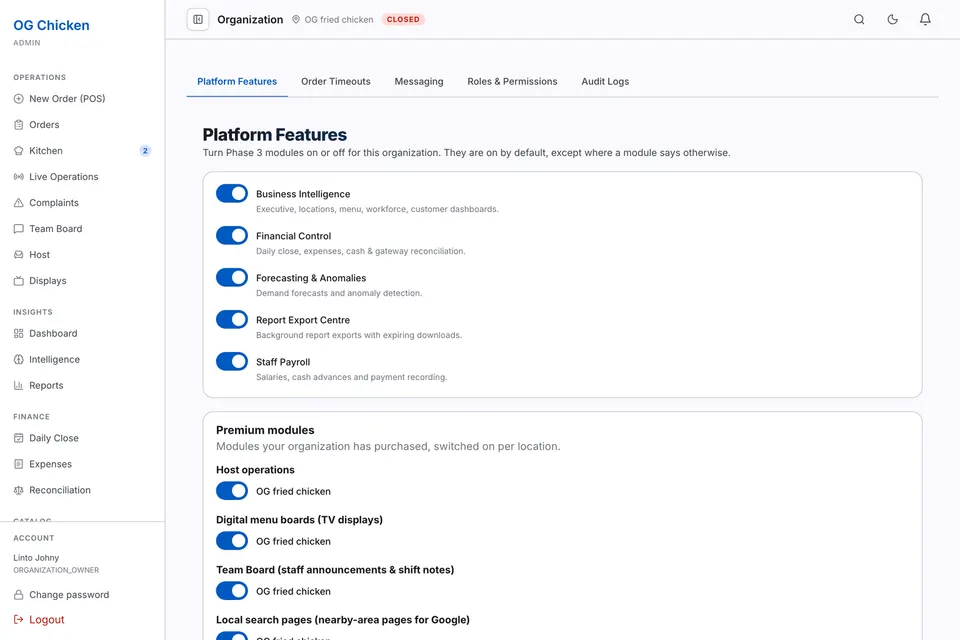Image resolution: width=960 pixels, height=640 pixels.
Task: Open the Roles & Permissions tab
Action: click(512, 81)
